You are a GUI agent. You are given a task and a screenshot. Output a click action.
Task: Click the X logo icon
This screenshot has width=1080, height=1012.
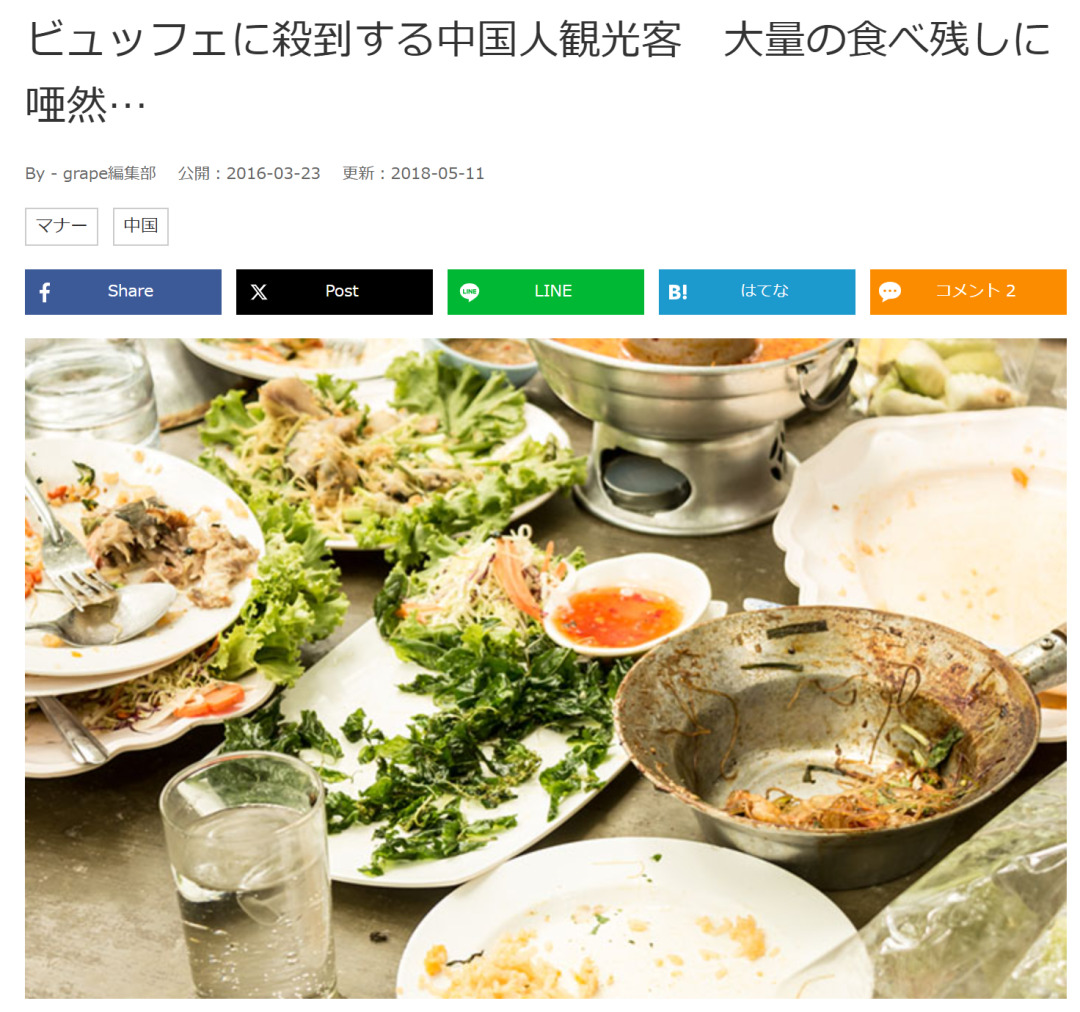point(259,292)
